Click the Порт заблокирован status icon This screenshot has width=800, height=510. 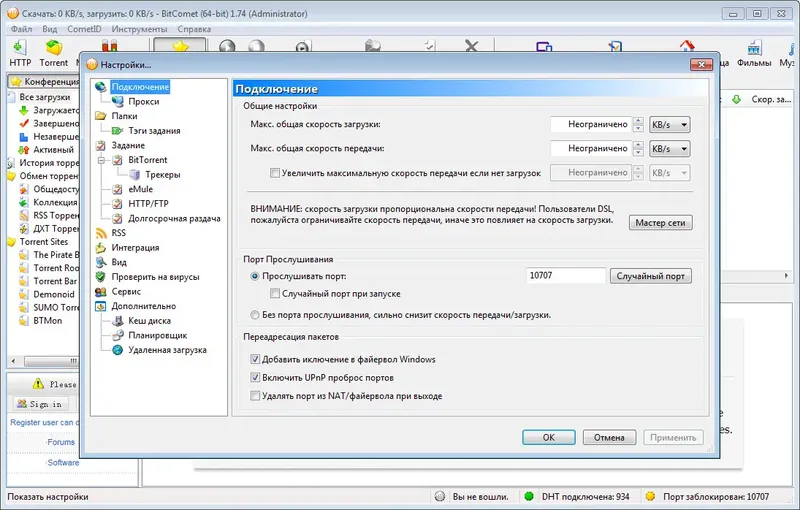tap(650, 496)
